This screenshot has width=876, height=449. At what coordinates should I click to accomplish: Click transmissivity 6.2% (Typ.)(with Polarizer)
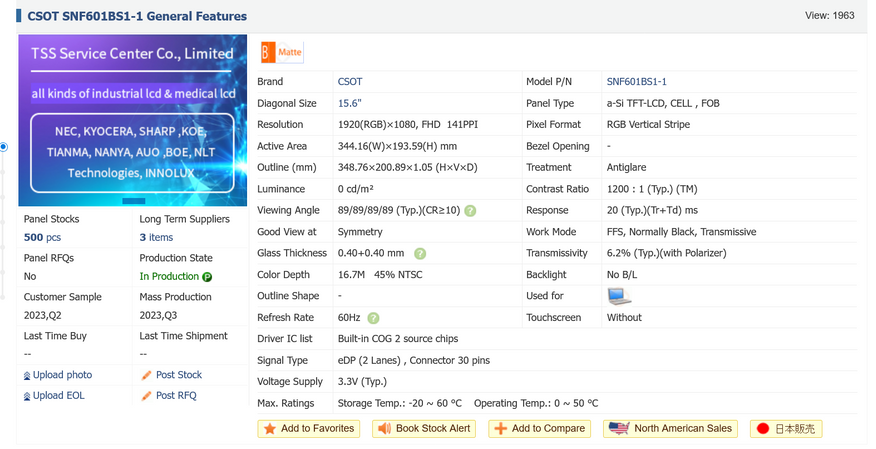pos(666,253)
